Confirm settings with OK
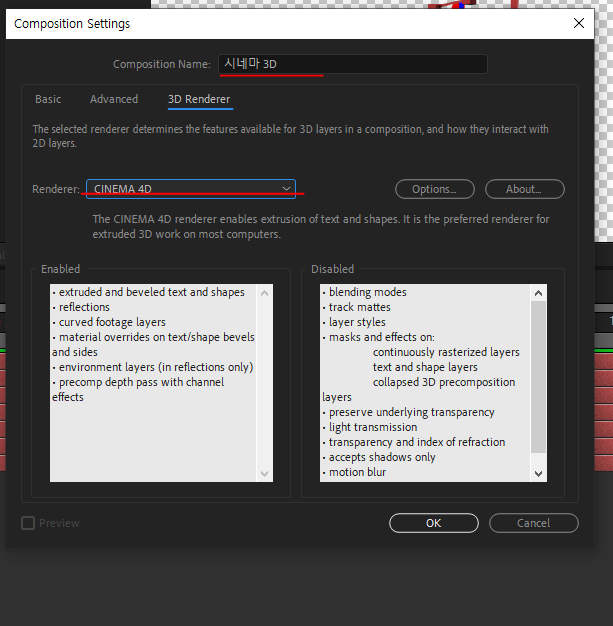613x626 pixels. 434,523
